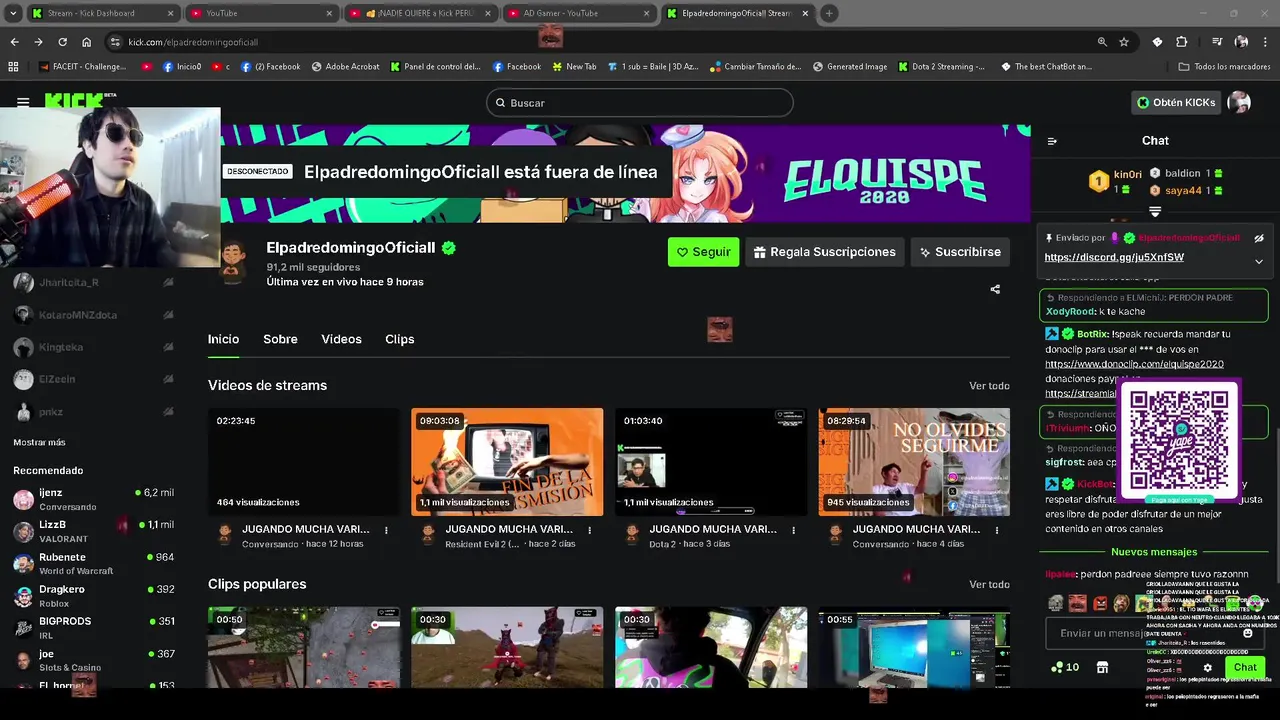1280x720 pixels.
Task: Open options menu for the 4-days-ago video
Action: [x=997, y=530]
